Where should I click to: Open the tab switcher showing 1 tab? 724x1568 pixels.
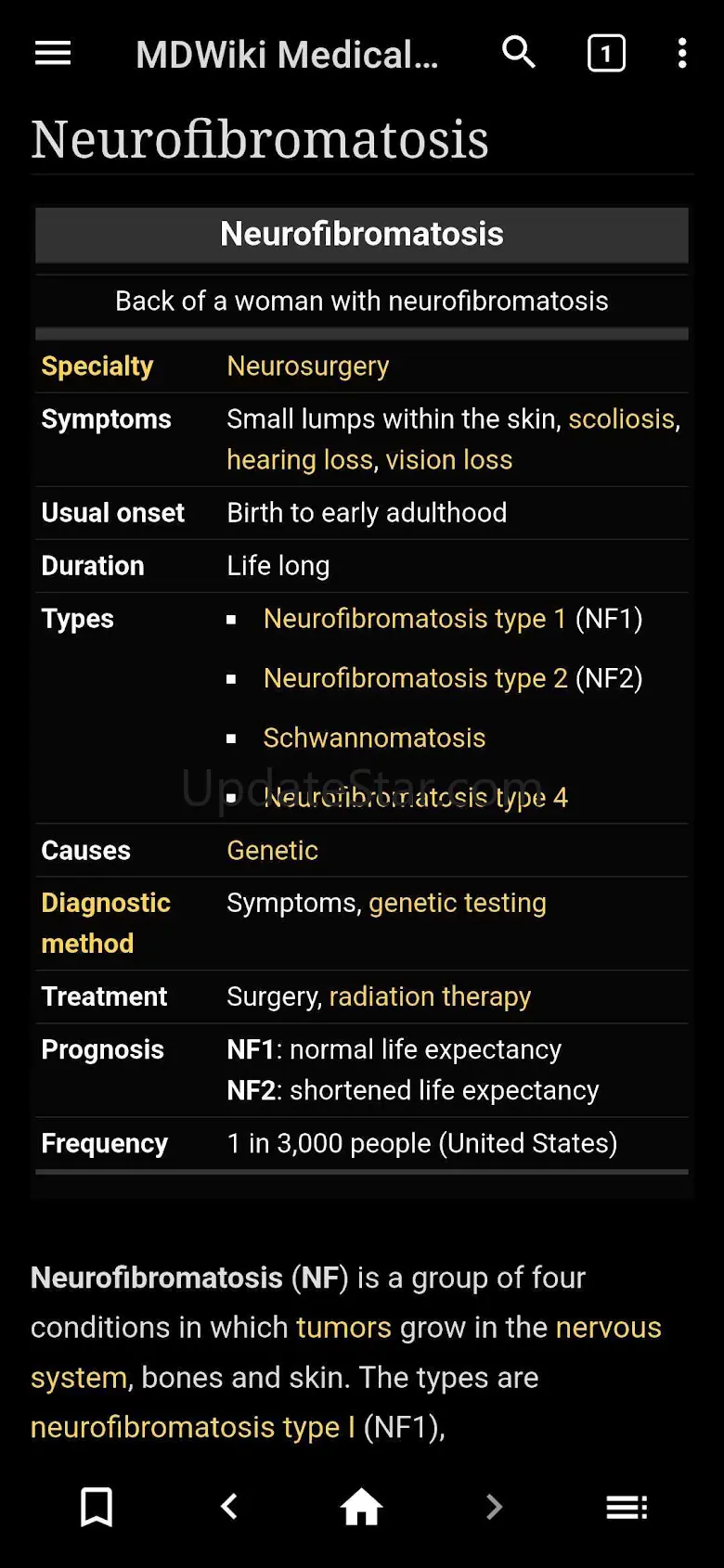606,54
